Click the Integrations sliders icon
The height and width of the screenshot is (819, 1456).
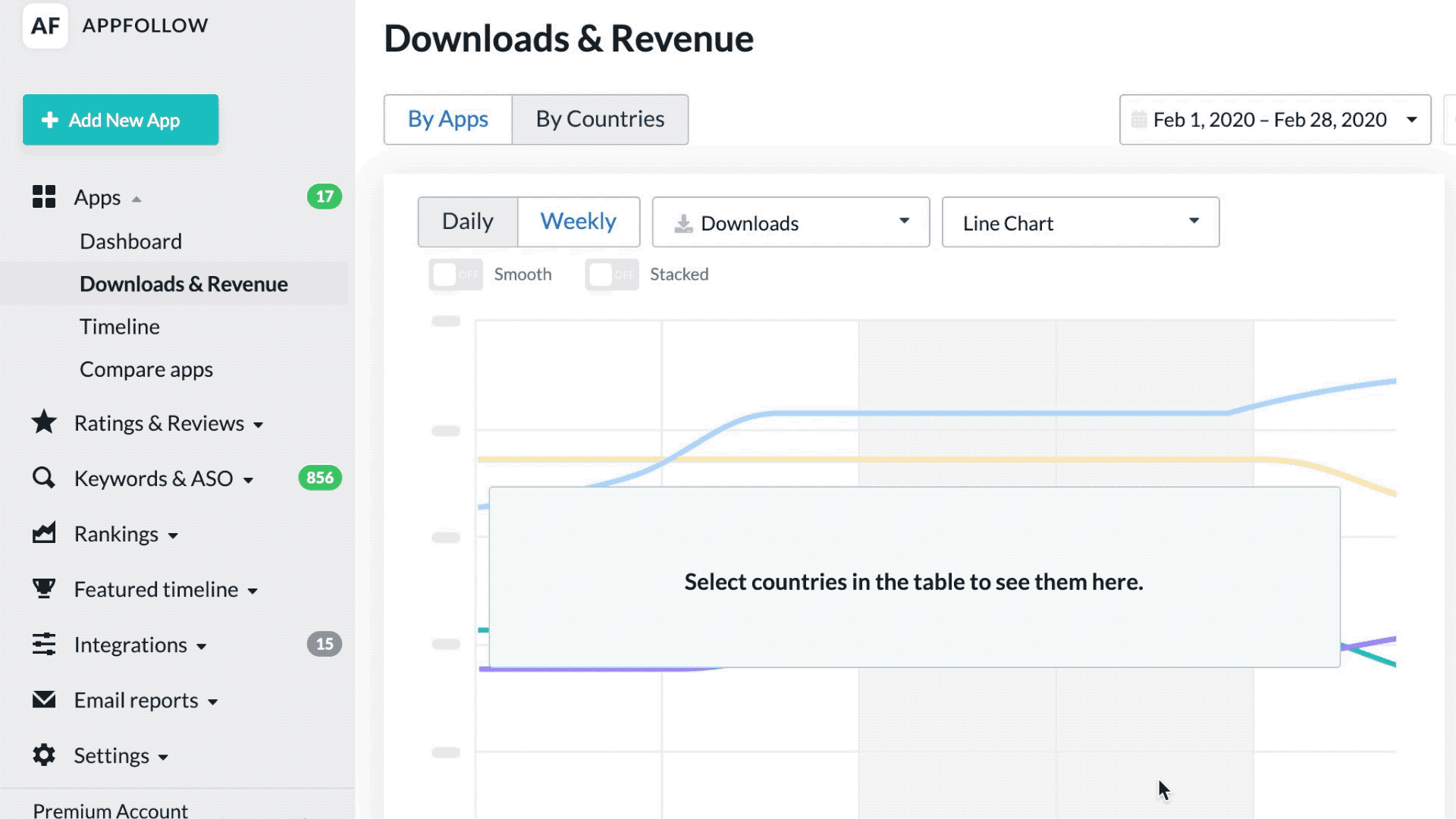coord(44,644)
